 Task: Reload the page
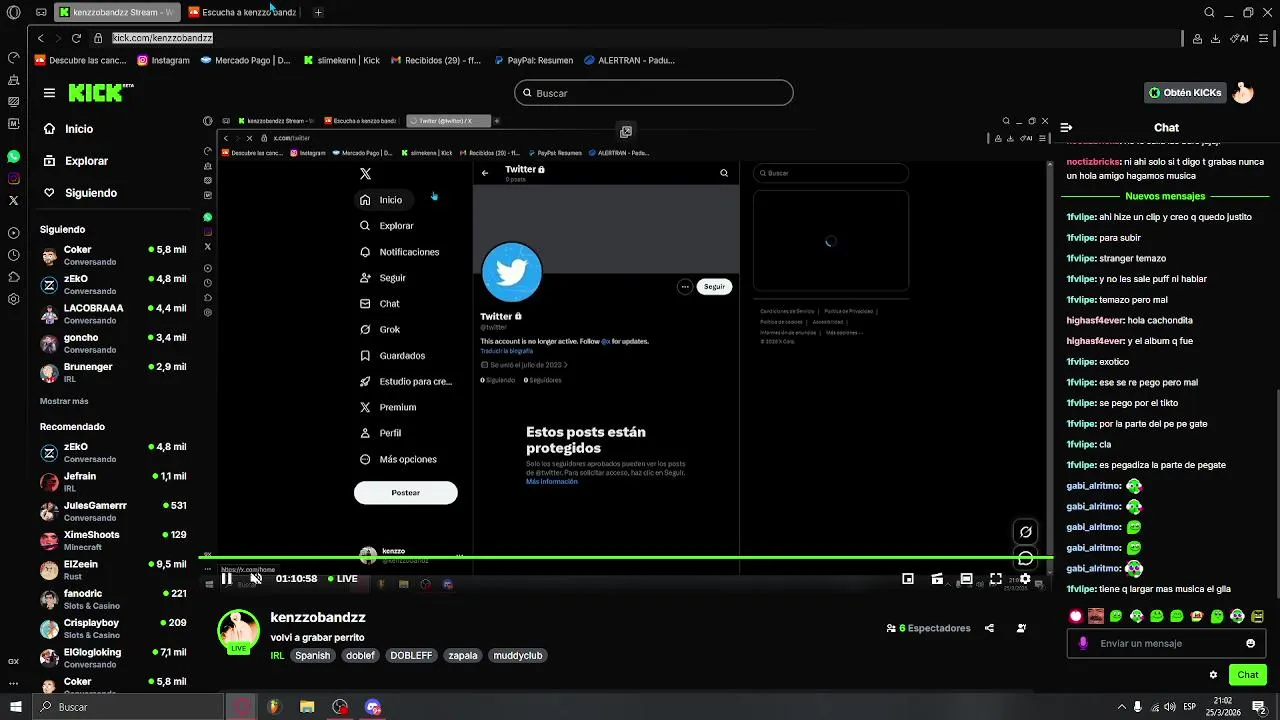point(76,38)
